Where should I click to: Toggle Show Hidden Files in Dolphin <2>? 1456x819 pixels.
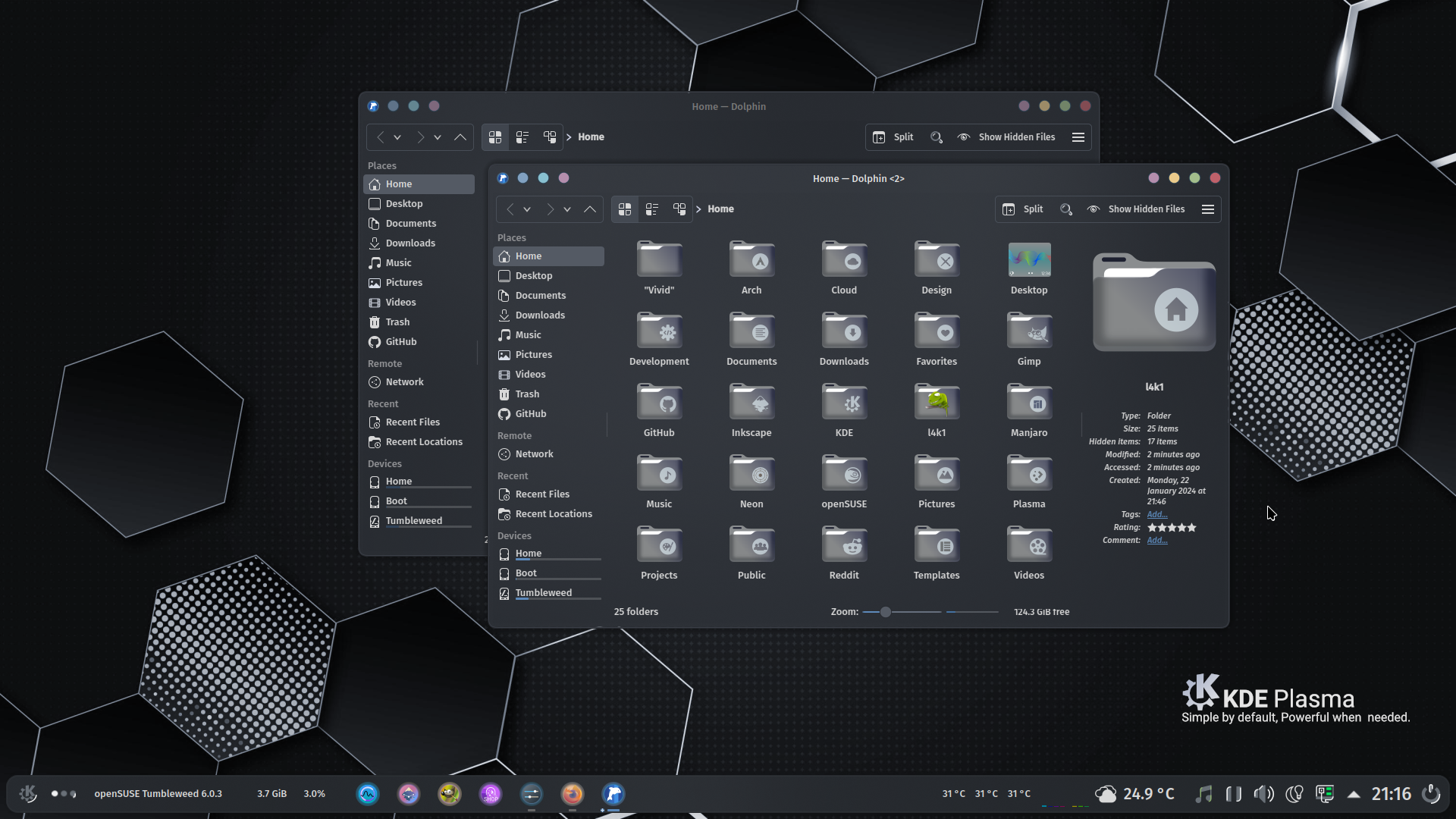1135,209
